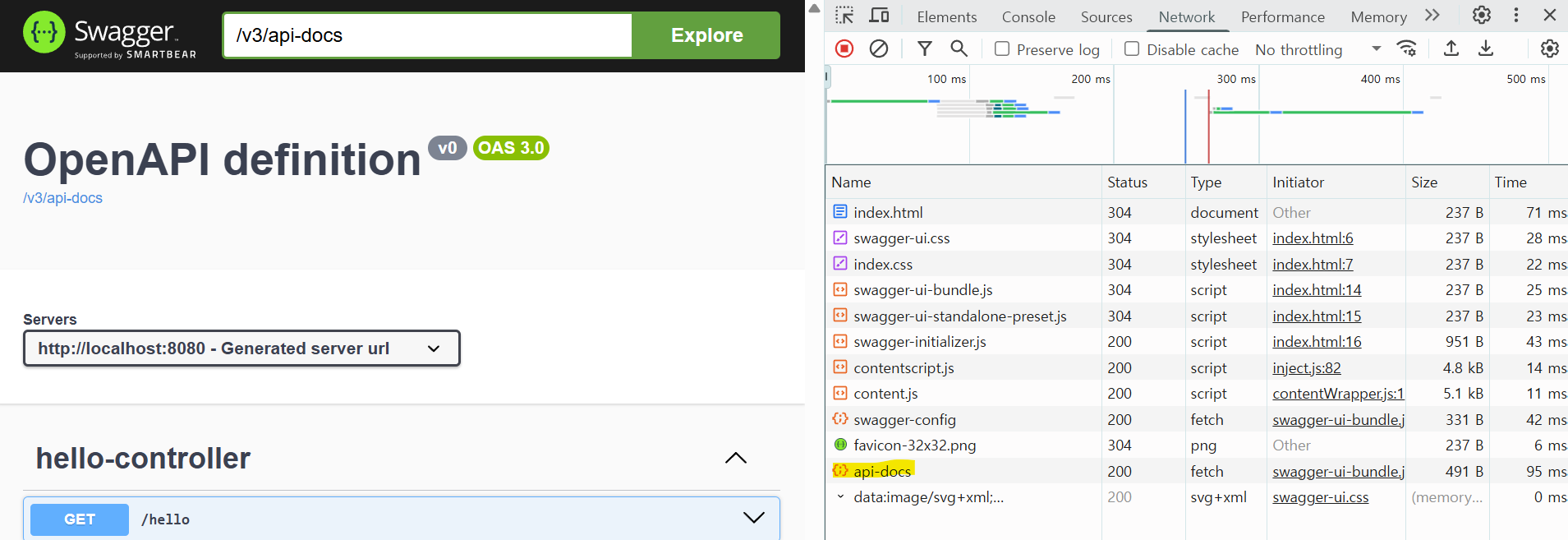Click the api-docs fetch icon
This screenshot has width=1568, height=540.
point(840,471)
